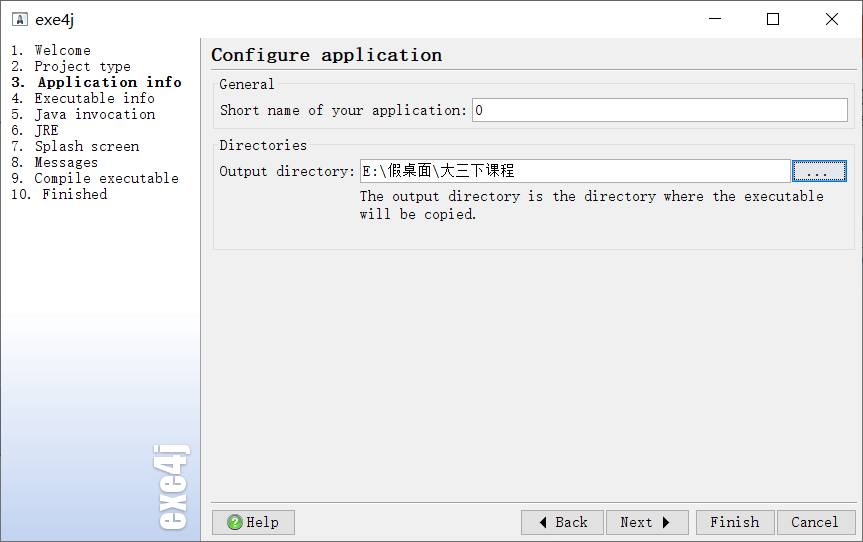Screen dimensions: 863x542
Task: Click the exe4j app icon in title bar
Action: click(20, 20)
